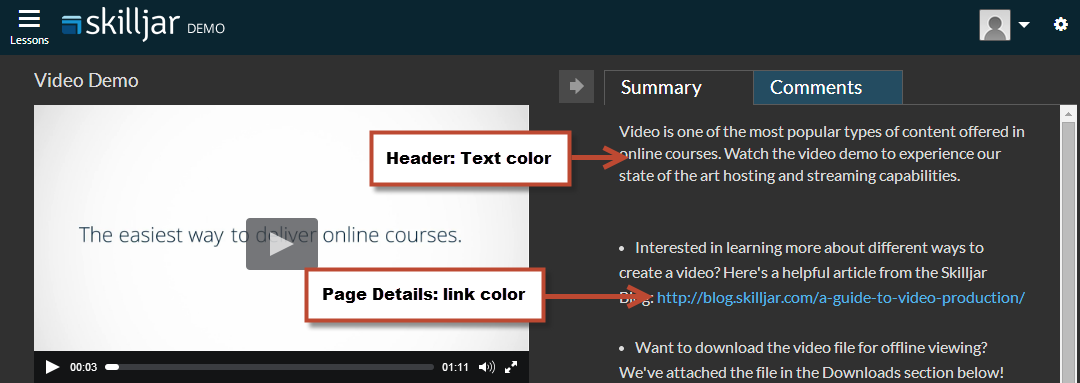1080x383 pixels.
Task: Click the 01:11 duration display
Action: (455, 367)
